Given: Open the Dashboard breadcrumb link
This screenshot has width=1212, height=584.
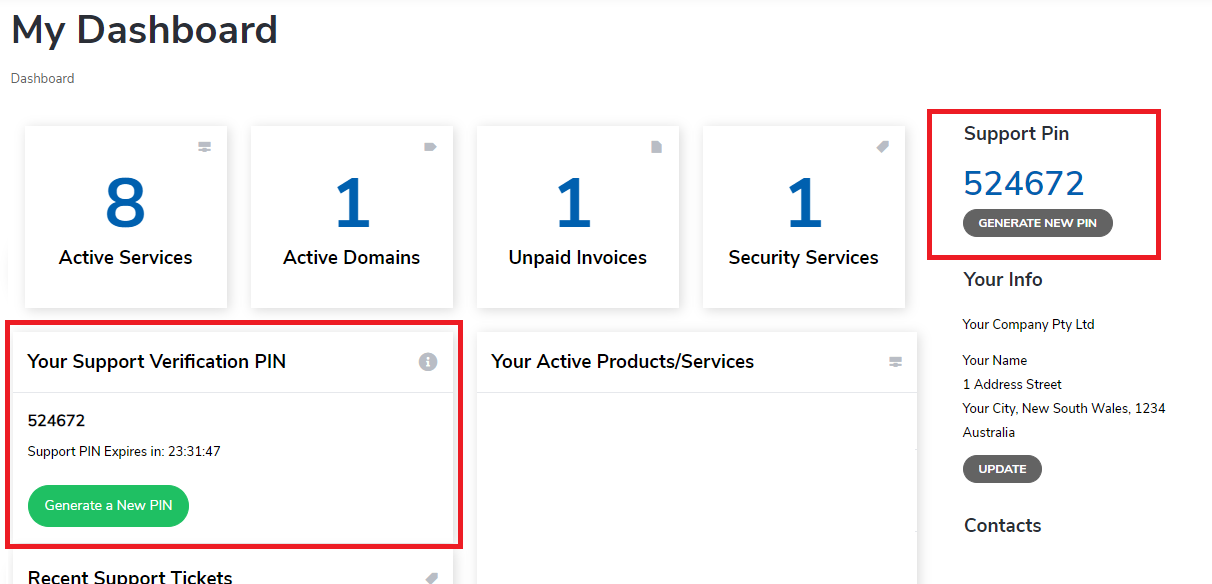Looking at the screenshot, I should (x=42, y=78).
